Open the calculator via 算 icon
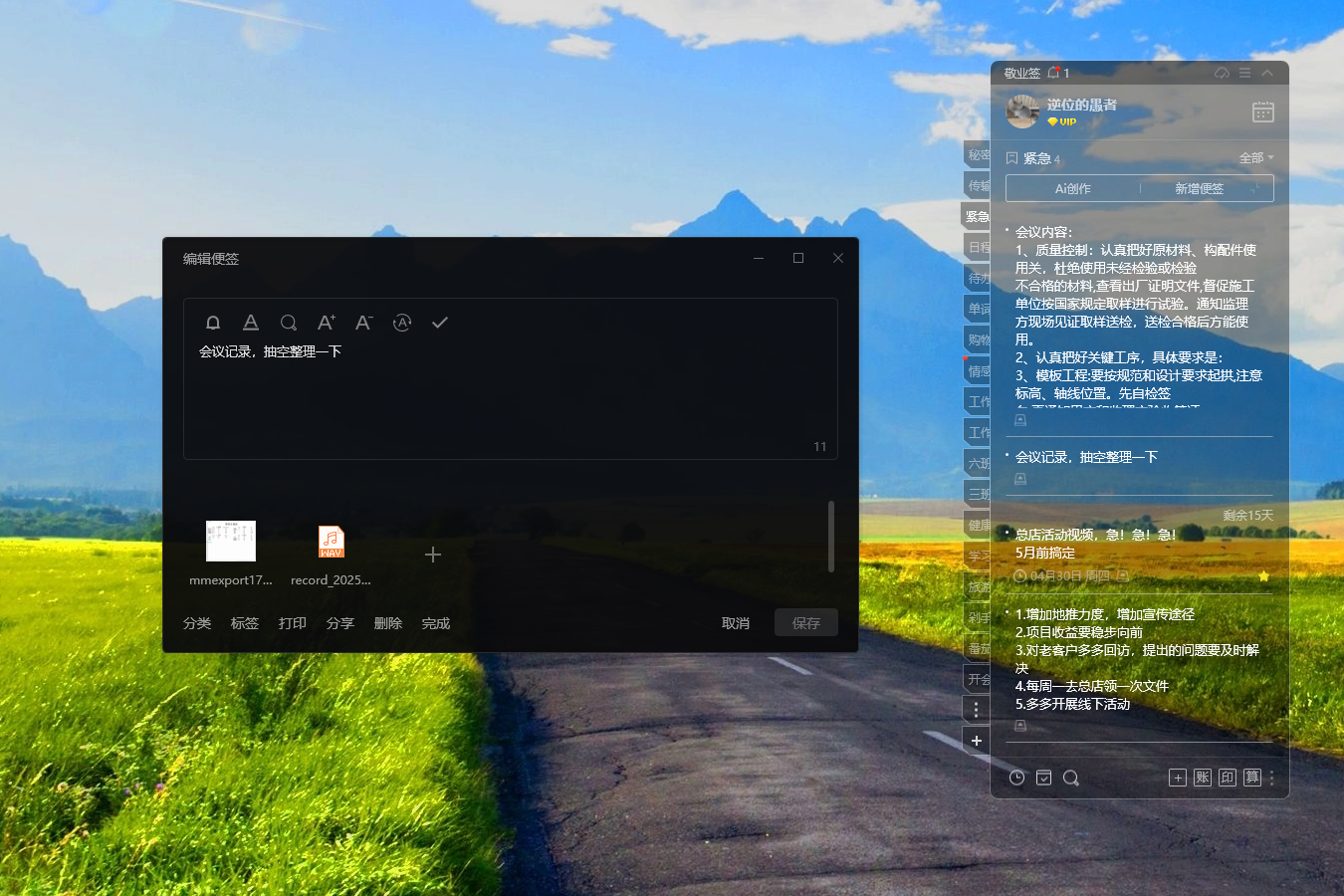Screen dimensions: 1344x896 [x=1251, y=778]
